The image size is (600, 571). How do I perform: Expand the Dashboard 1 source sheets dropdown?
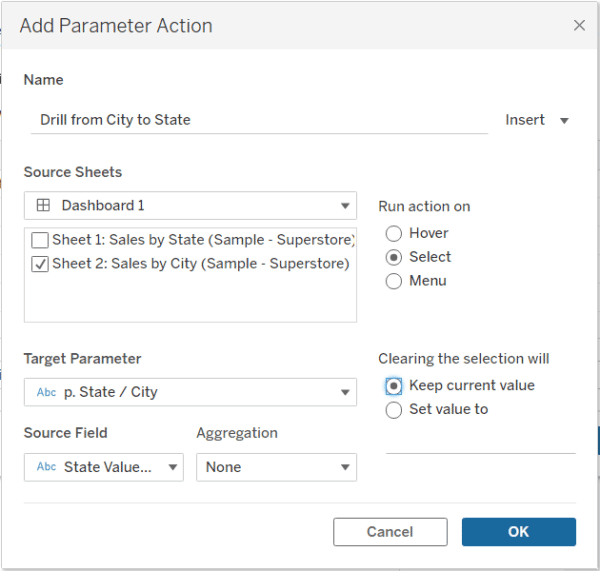coord(345,205)
